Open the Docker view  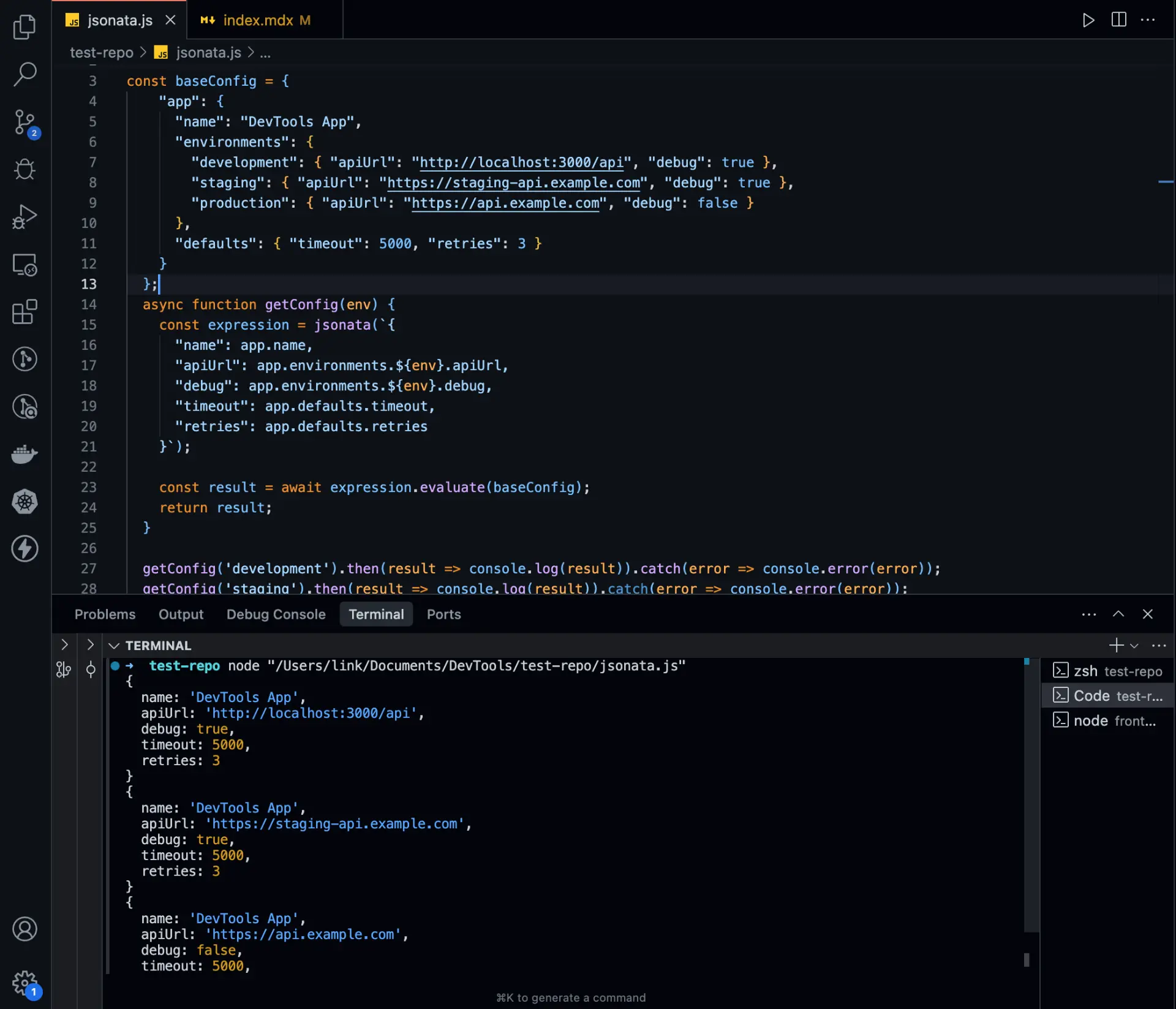click(x=24, y=454)
